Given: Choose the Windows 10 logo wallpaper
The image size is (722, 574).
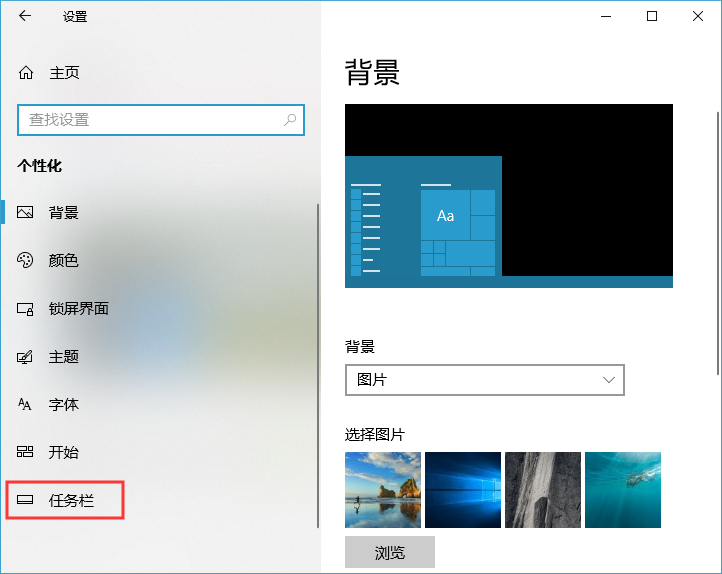Looking at the screenshot, I should (x=463, y=490).
